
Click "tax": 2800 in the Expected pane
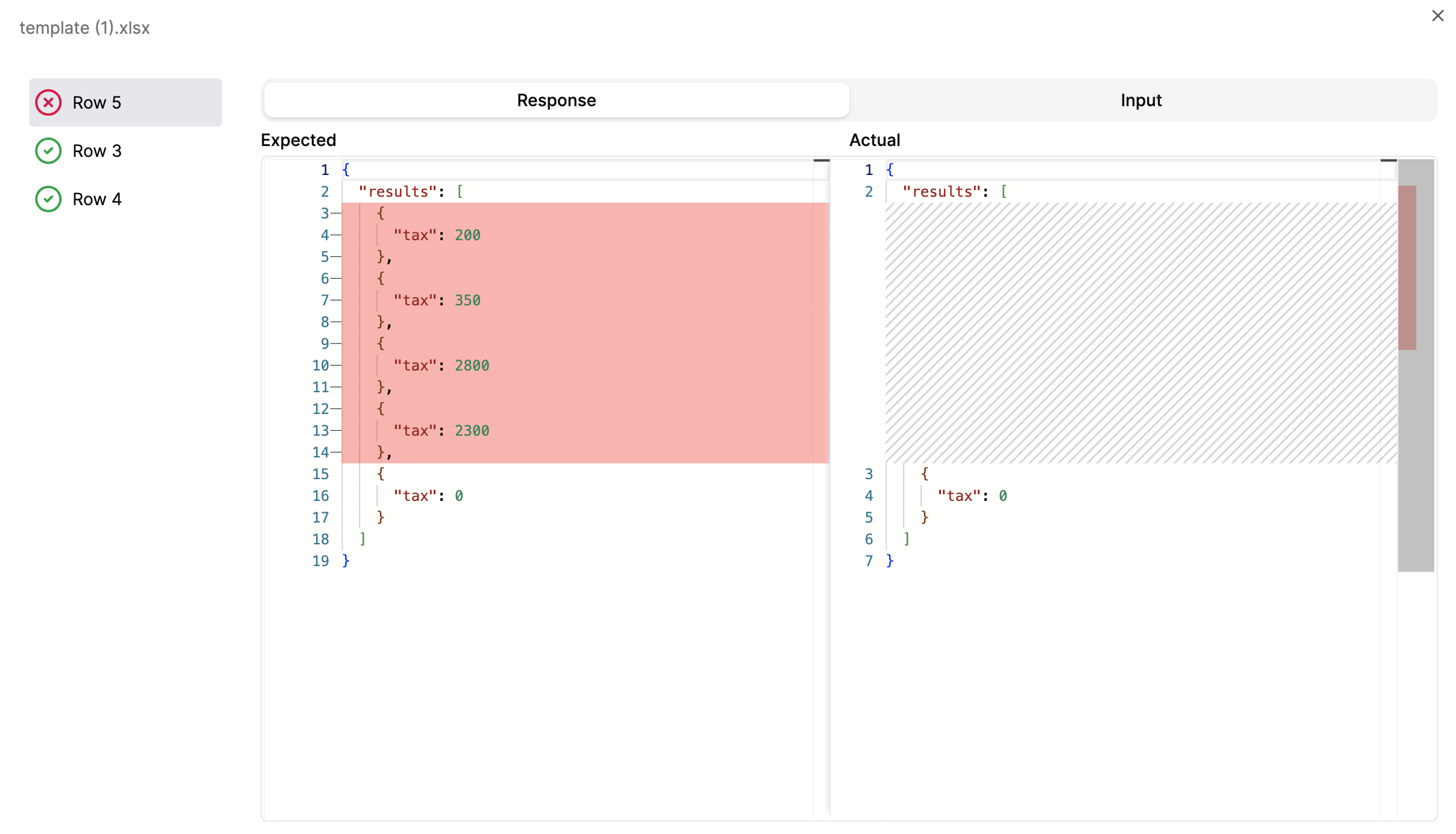pyautogui.click(x=441, y=365)
